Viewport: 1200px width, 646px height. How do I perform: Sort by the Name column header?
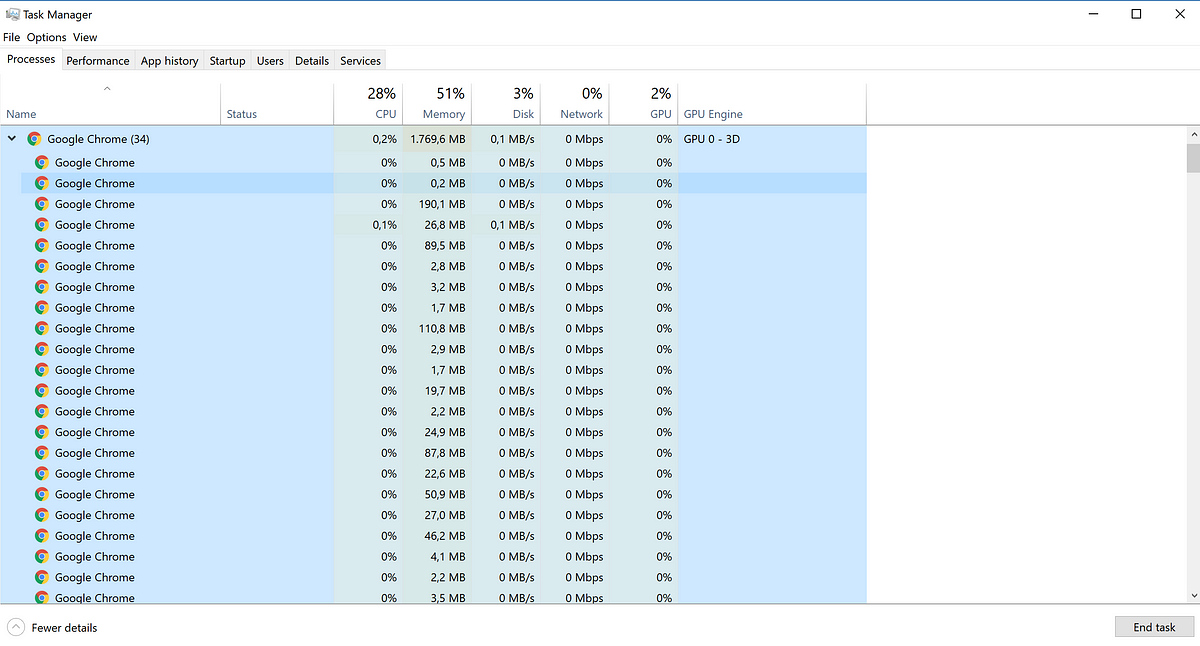click(x=110, y=104)
